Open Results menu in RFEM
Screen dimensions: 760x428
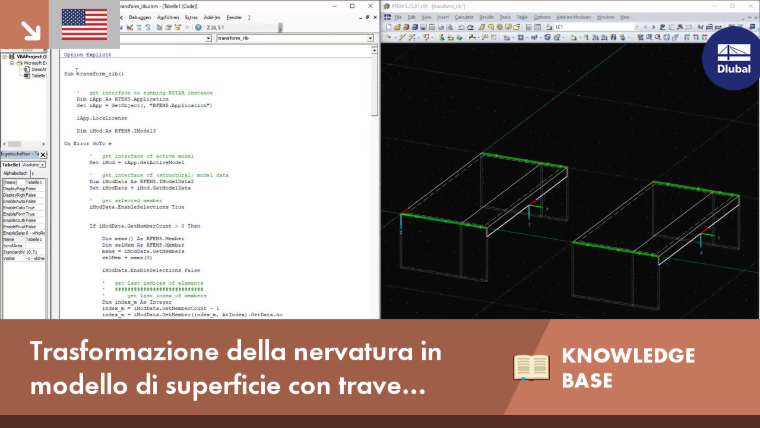pyautogui.click(x=486, y=17)
